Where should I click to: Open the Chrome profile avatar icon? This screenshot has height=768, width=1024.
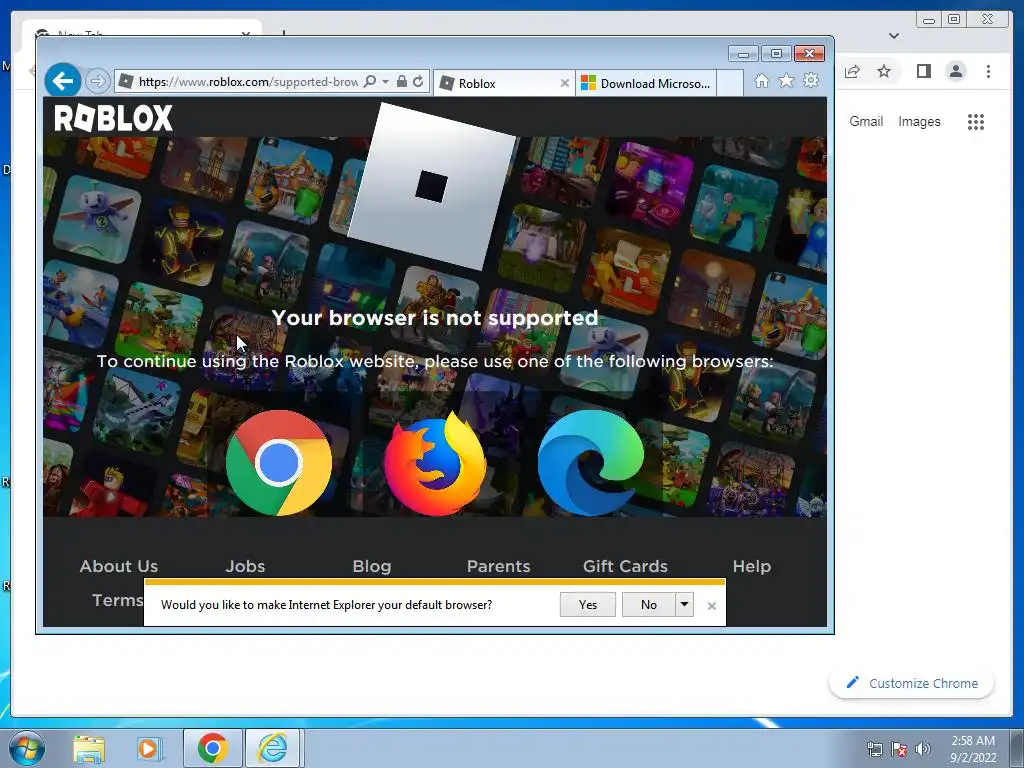(956, 71)
